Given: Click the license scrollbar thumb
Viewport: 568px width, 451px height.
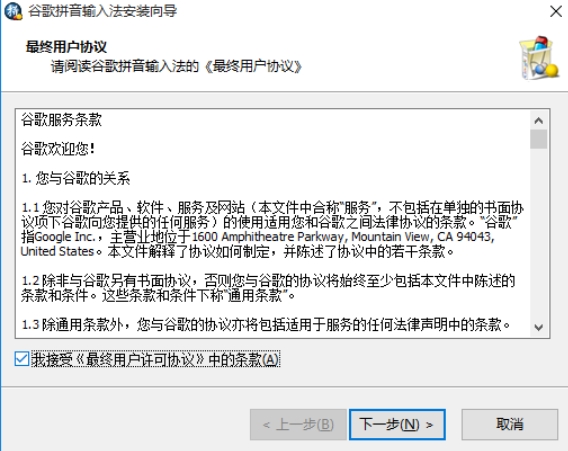Looking at the screenshot, I should tap(539, 139).
